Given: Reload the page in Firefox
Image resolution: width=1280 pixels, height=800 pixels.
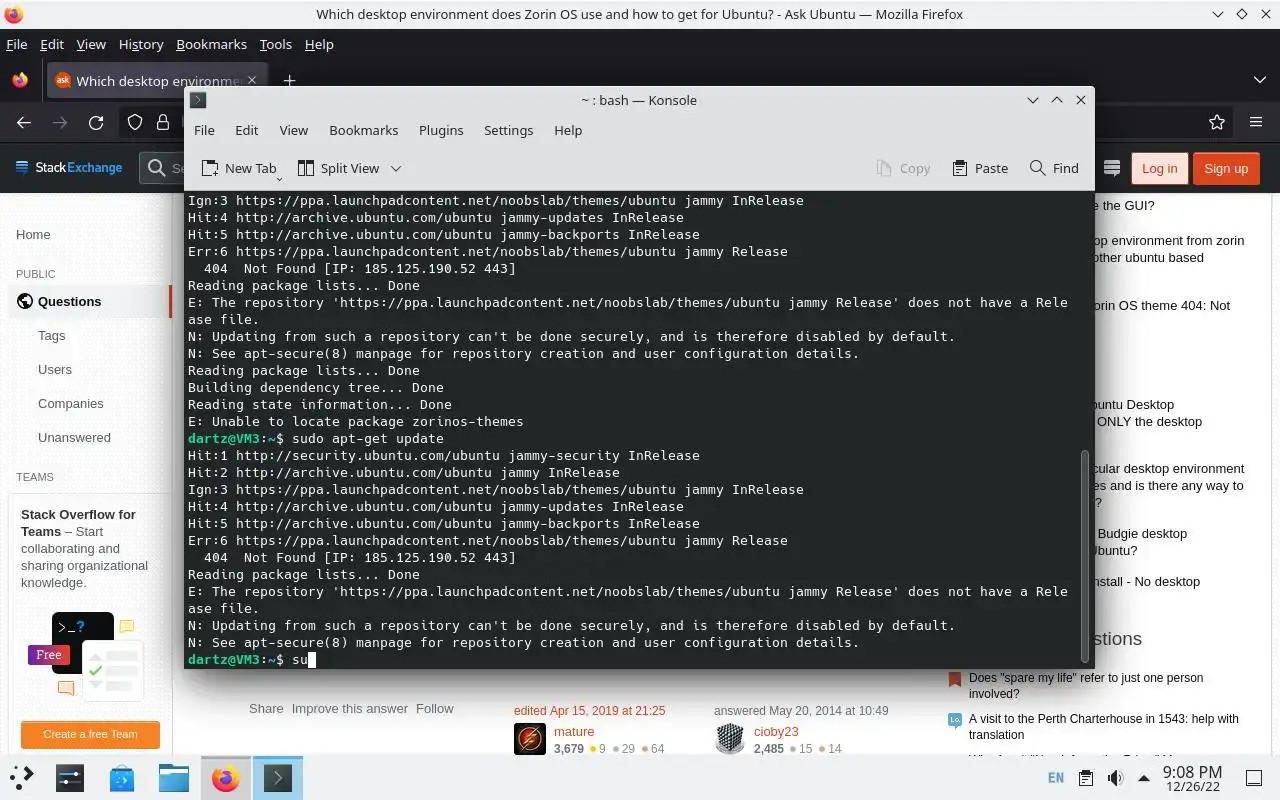Looking at the screenshot, I should [96, 122].
